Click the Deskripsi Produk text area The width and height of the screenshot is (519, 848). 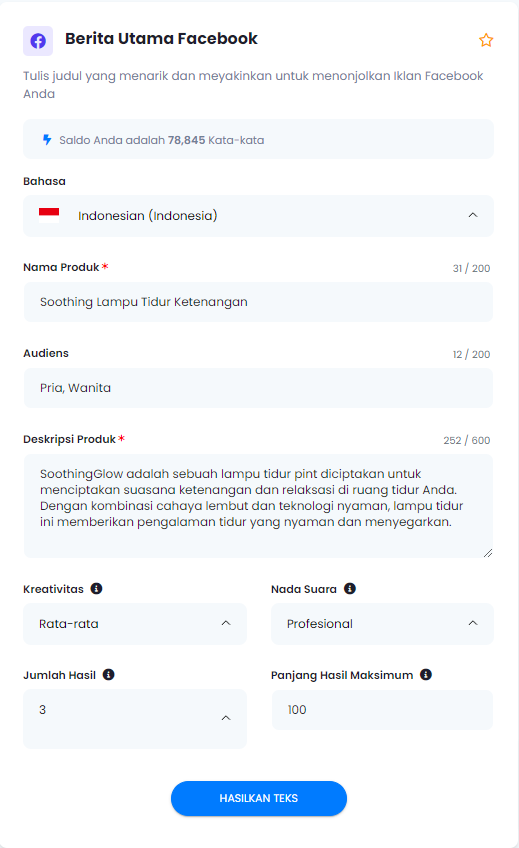[258, 506]
